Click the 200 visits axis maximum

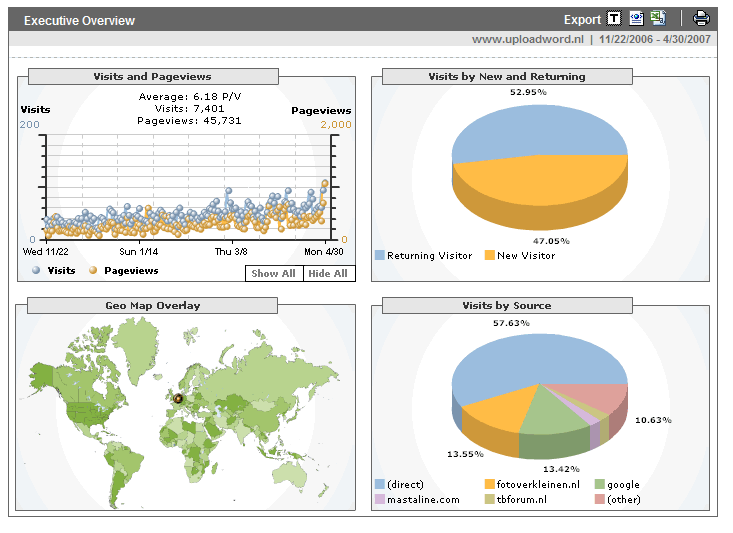[29, 124]
